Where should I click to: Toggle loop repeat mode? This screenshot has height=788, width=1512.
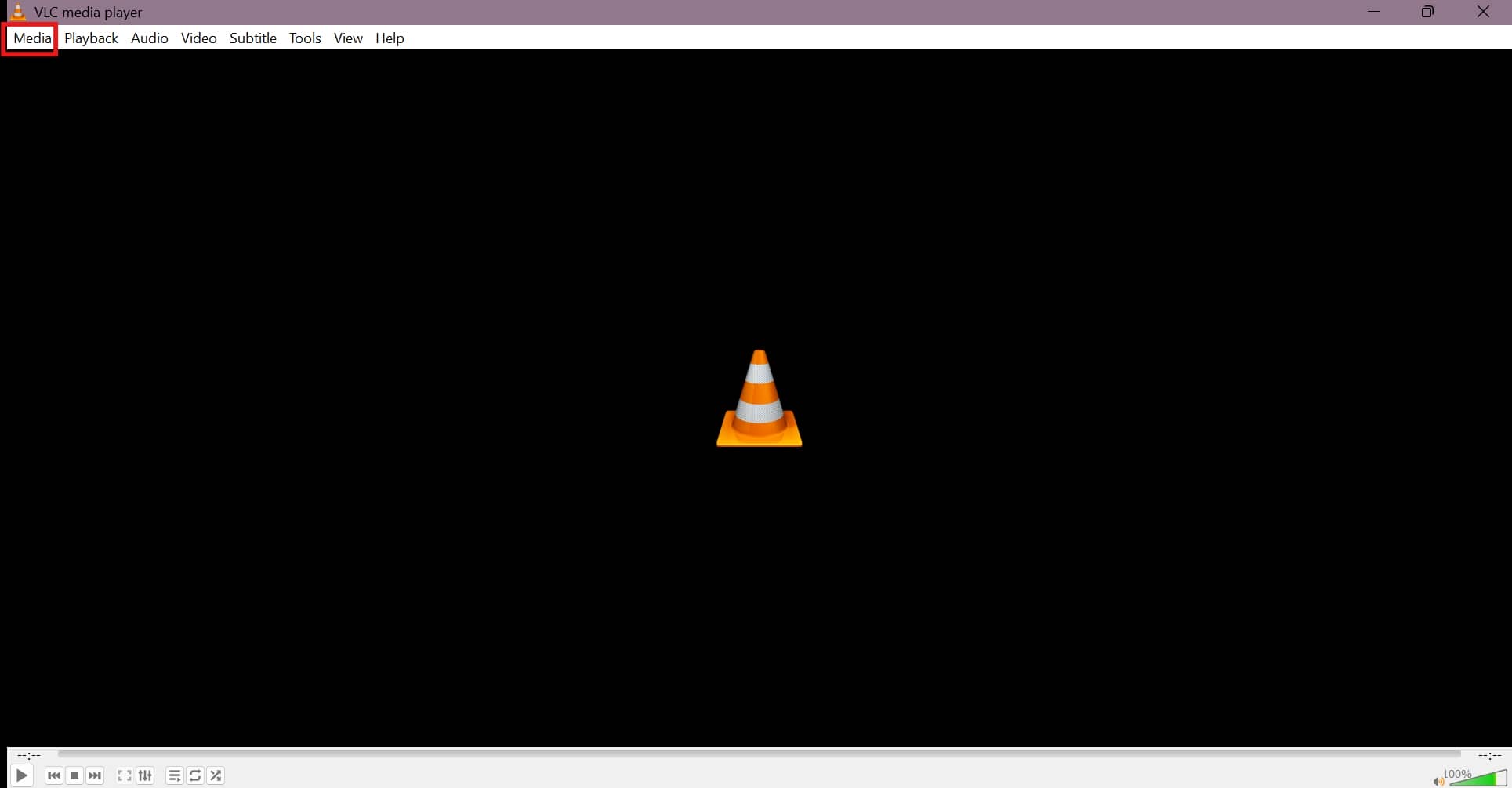(x=195, y=775)
